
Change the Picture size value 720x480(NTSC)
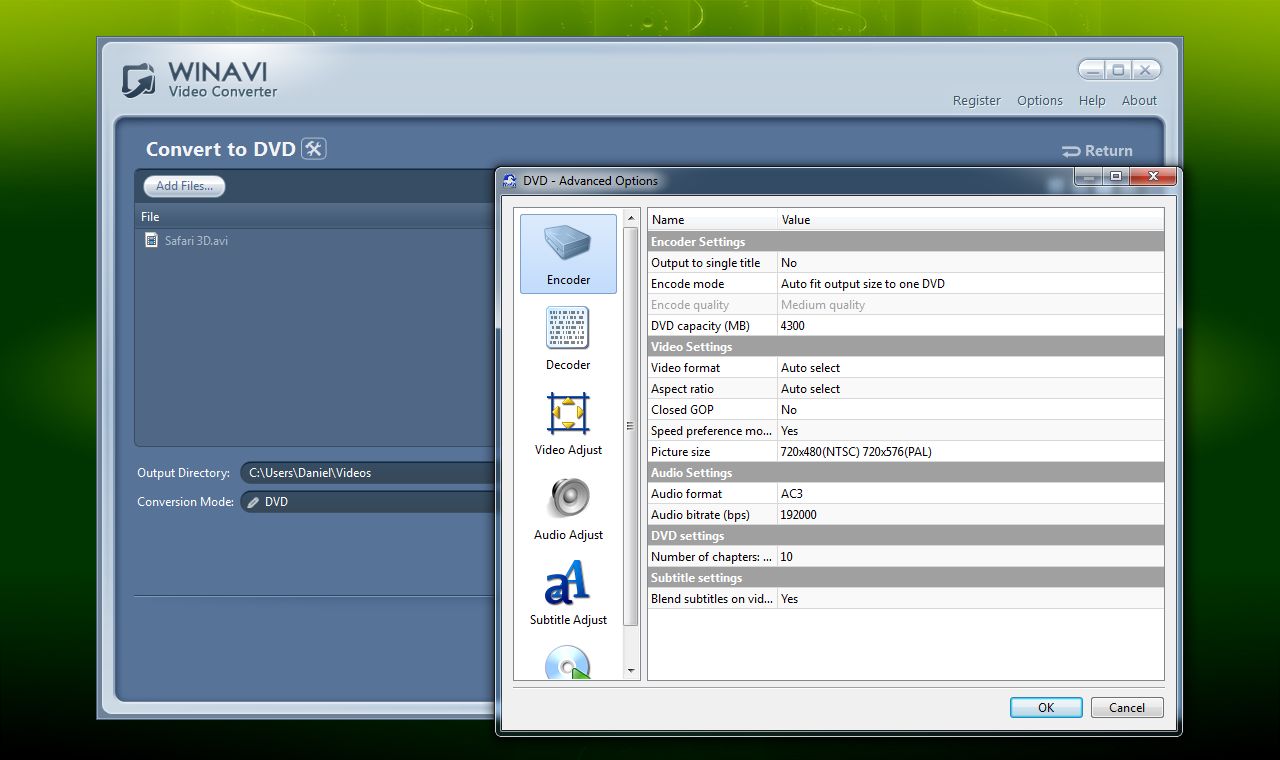[971, 452]
